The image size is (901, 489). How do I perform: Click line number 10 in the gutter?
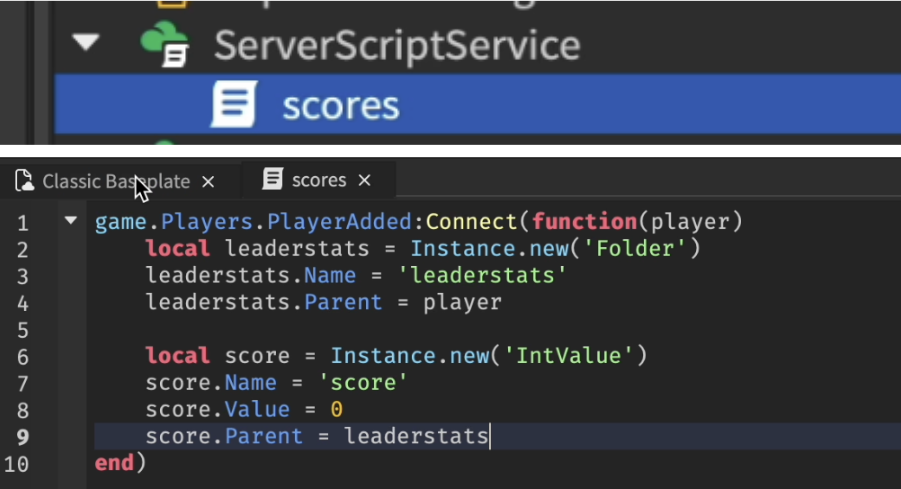(16, 464)
